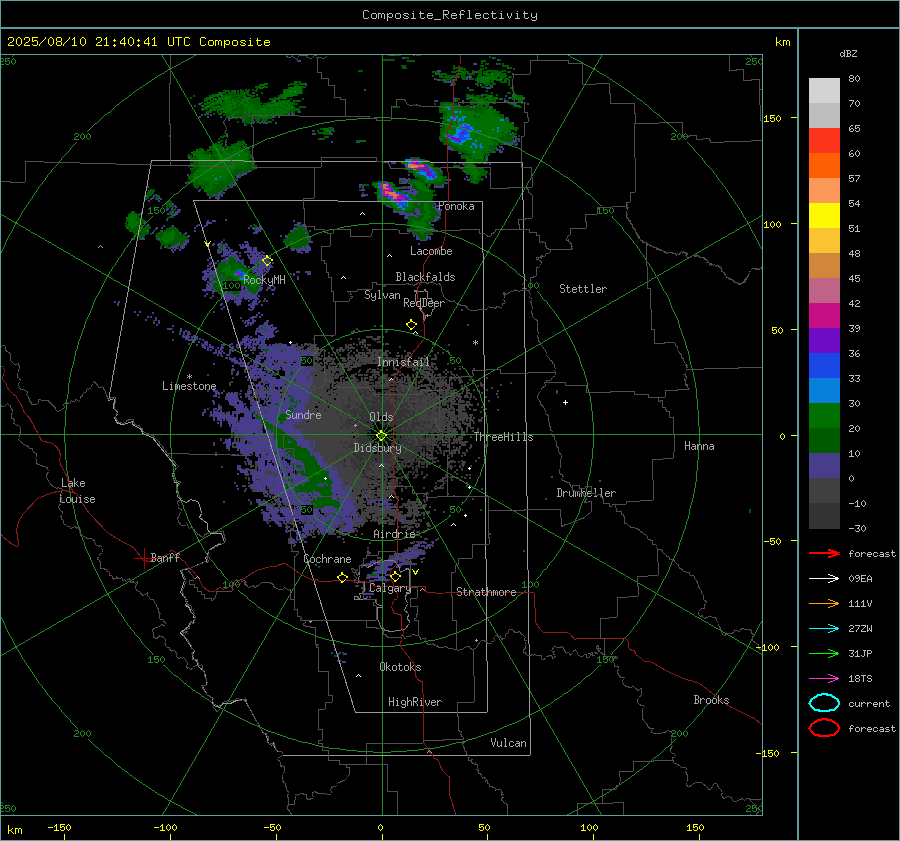The width and height of the screenshot is (900, 841).
Task: Click the bright green swatch below 30 dBZ
Action: point(824,416)
